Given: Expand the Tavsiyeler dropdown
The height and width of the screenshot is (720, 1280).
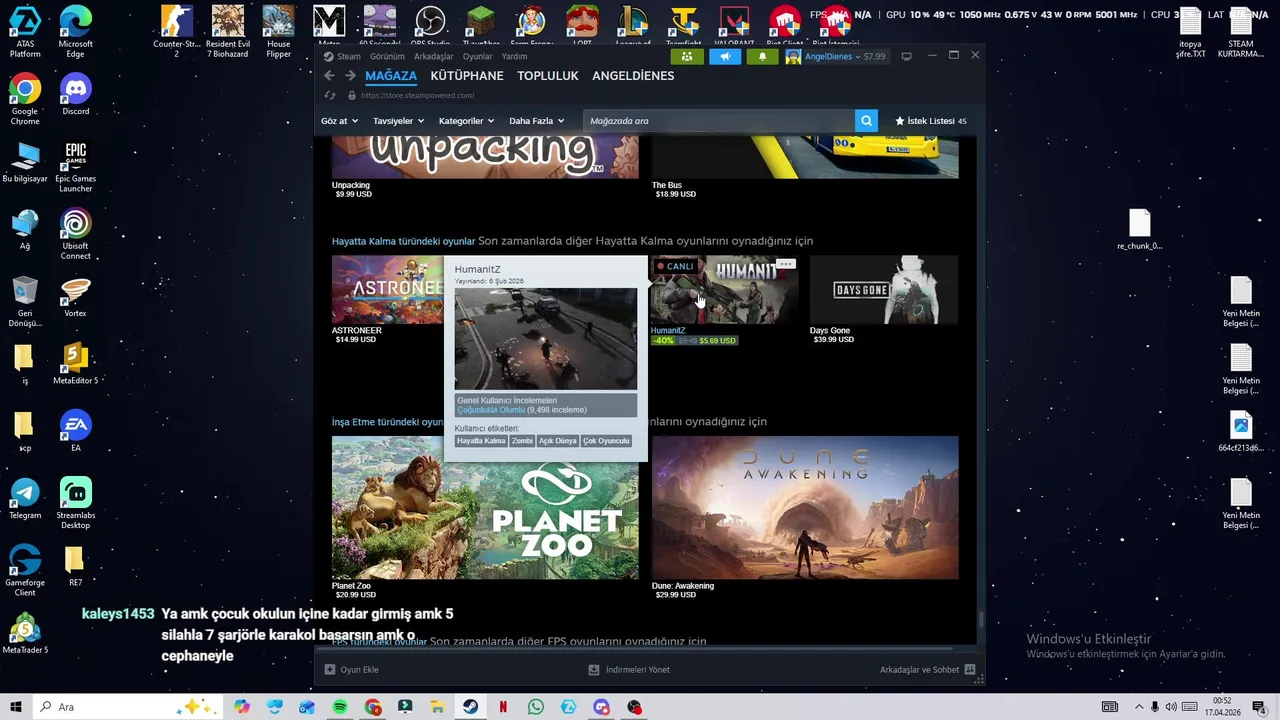Looking at the screenshot, I should 398,121.
